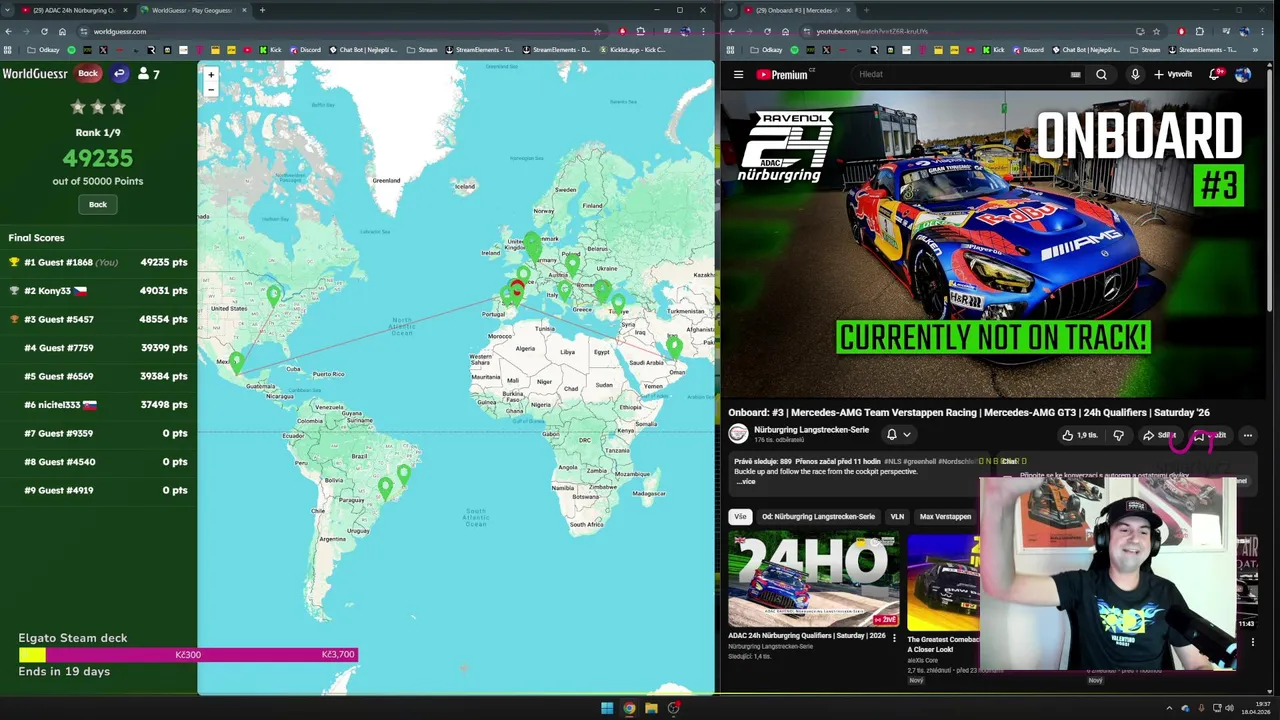Select the Max Verstappen filter chip
1280x720 pixels.
point(945,516)
